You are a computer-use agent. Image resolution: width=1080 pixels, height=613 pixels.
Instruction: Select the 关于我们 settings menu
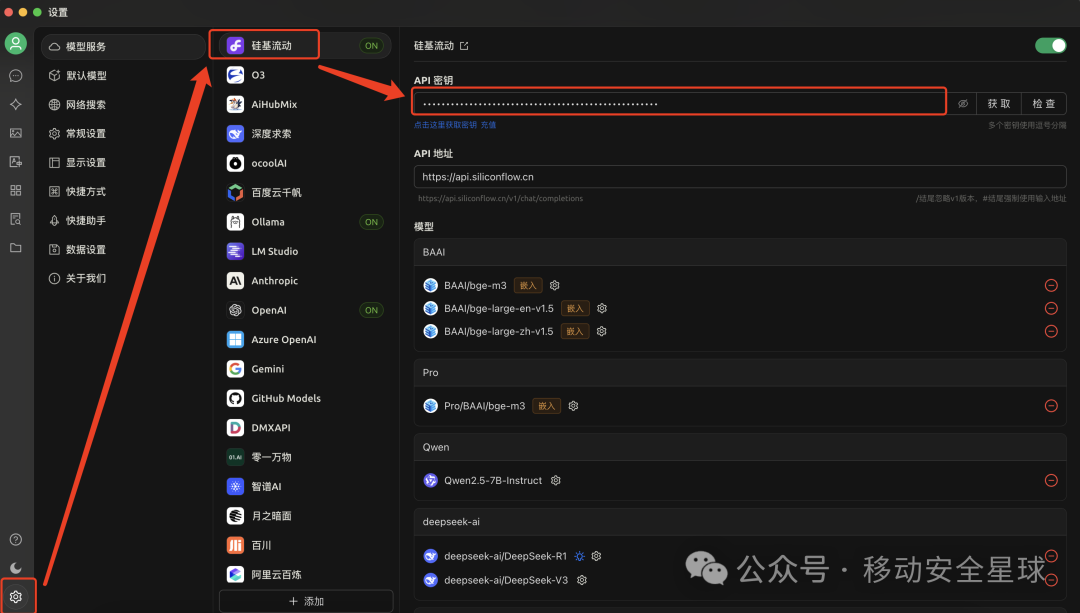click(x=123, y=278)
